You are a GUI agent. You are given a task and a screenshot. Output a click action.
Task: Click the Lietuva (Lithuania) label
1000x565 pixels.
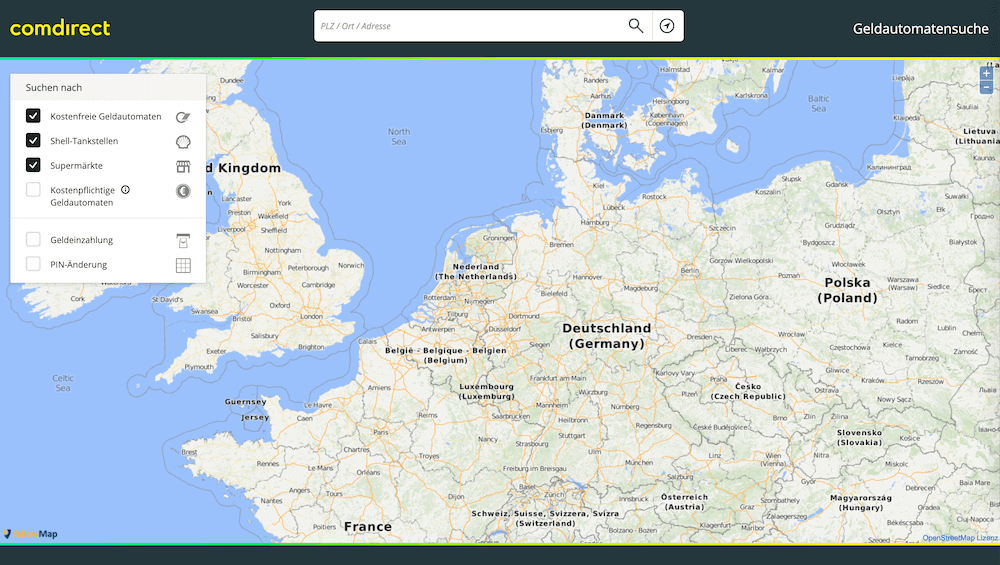[x=978, y=136]
